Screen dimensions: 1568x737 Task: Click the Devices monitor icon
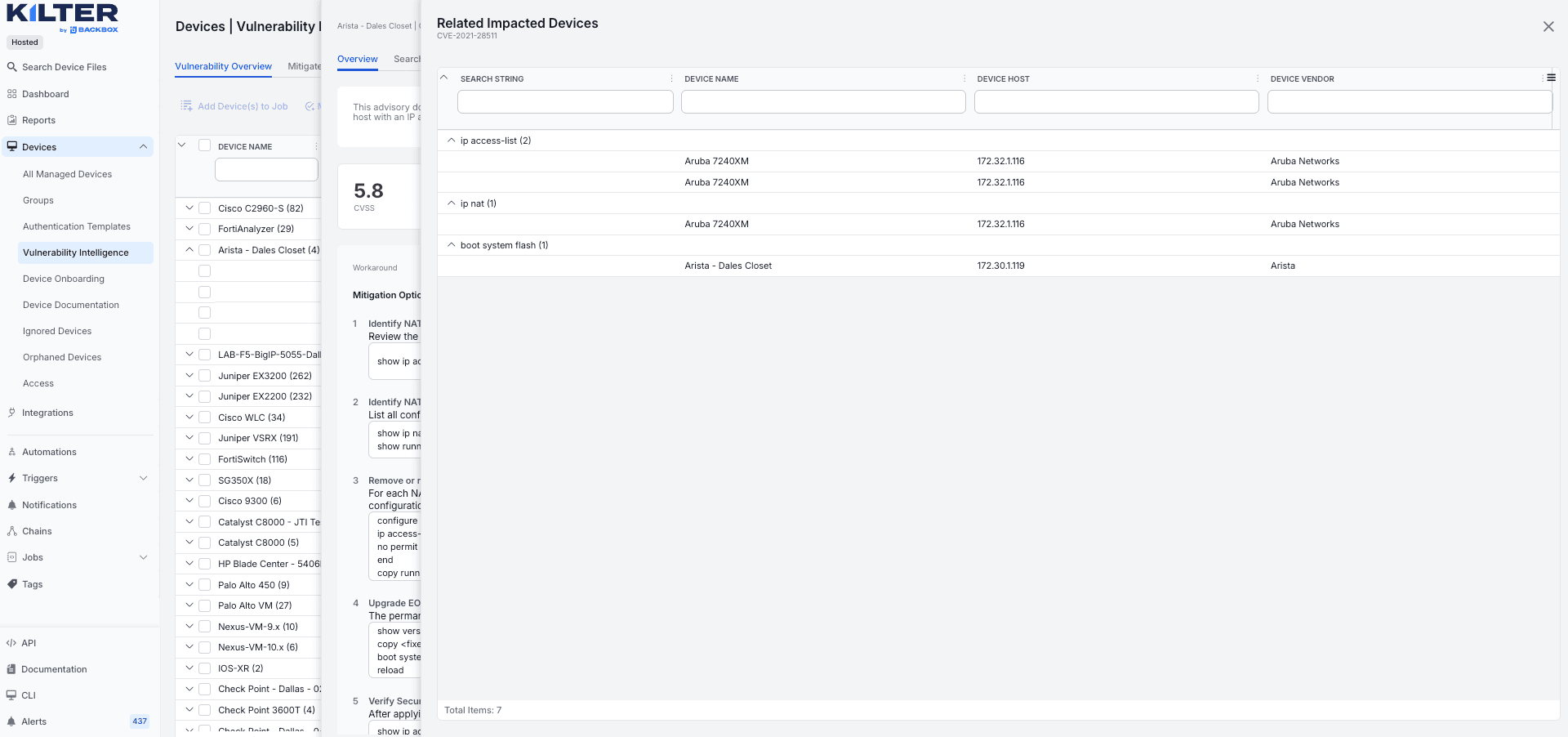11,147
